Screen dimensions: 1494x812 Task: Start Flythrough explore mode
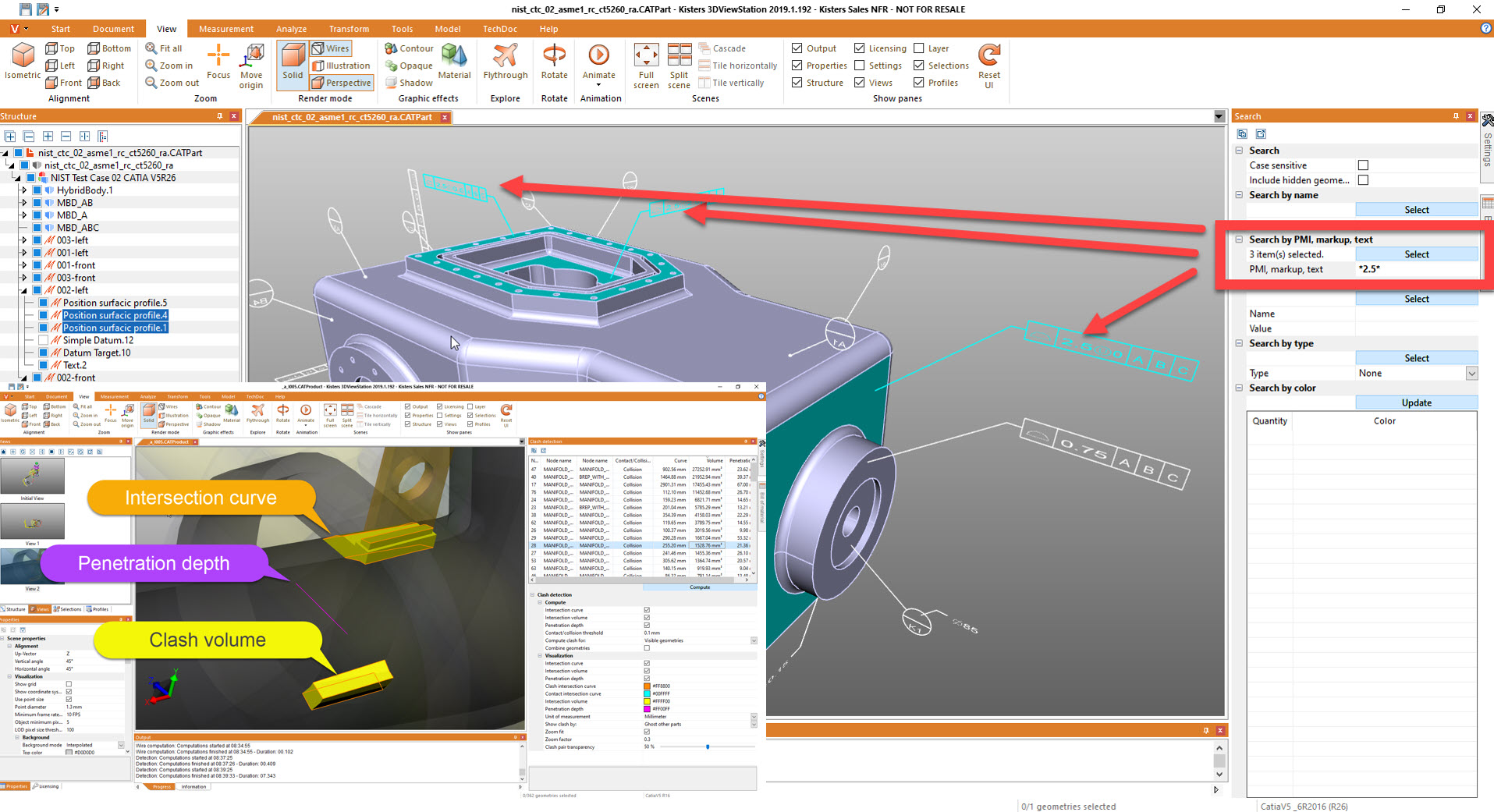click(x=506, y=56)
